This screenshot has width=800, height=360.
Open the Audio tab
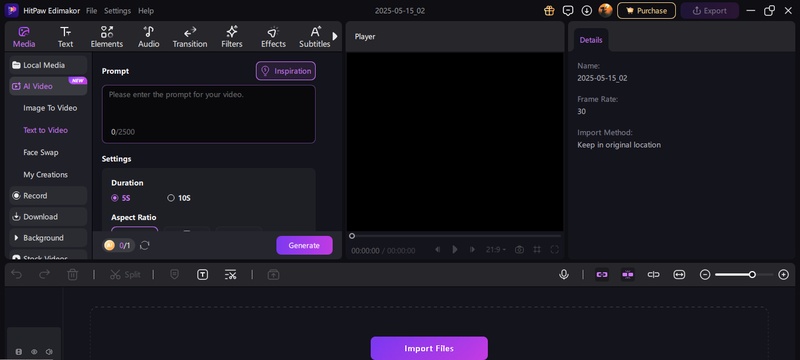pyautogui.click(x=148, y=37)
